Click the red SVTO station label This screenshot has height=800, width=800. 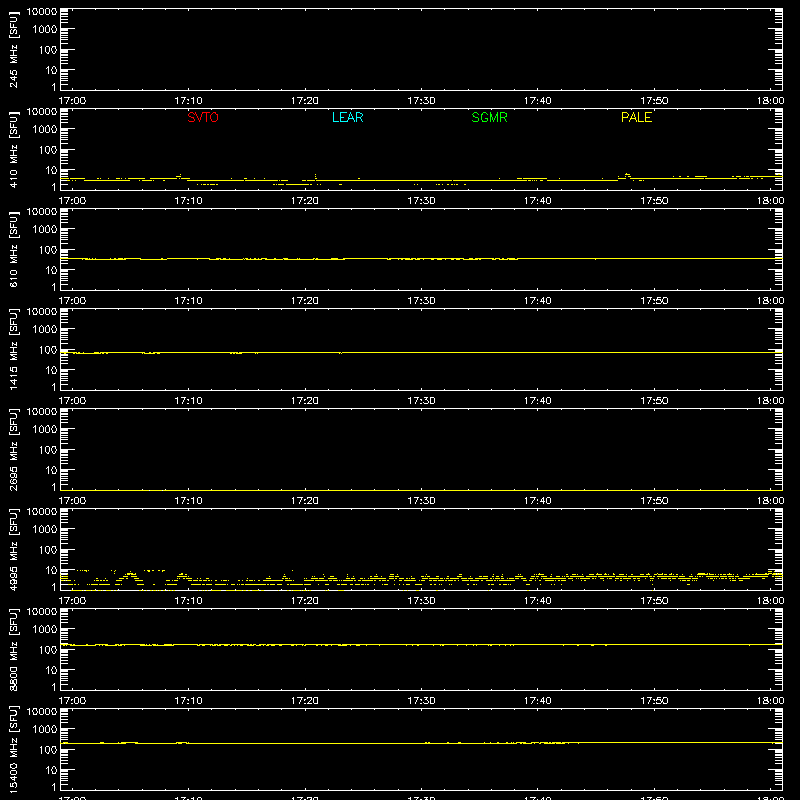203,117
